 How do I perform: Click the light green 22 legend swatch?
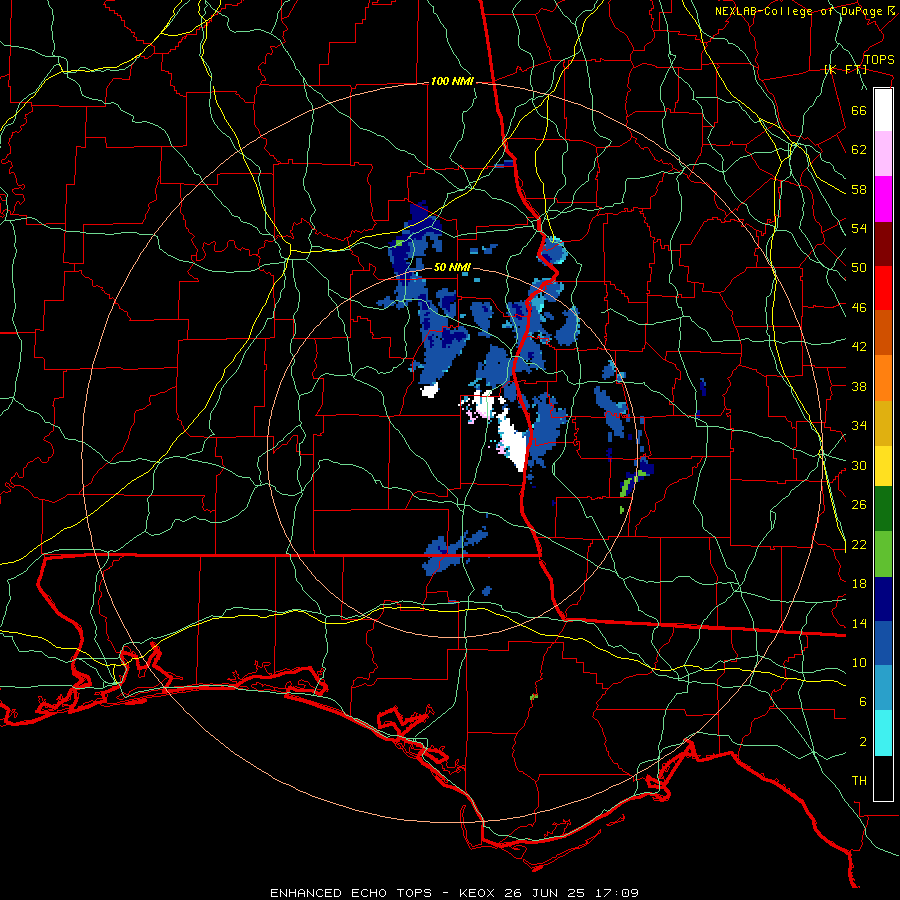pos(883,554)
